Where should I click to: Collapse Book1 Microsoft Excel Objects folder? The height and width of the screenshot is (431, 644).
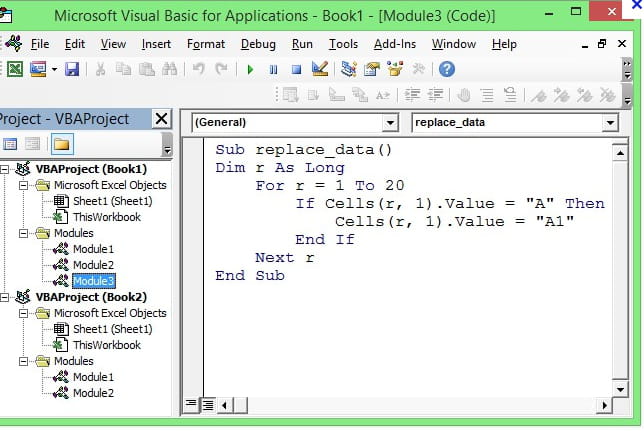[23, 185]
